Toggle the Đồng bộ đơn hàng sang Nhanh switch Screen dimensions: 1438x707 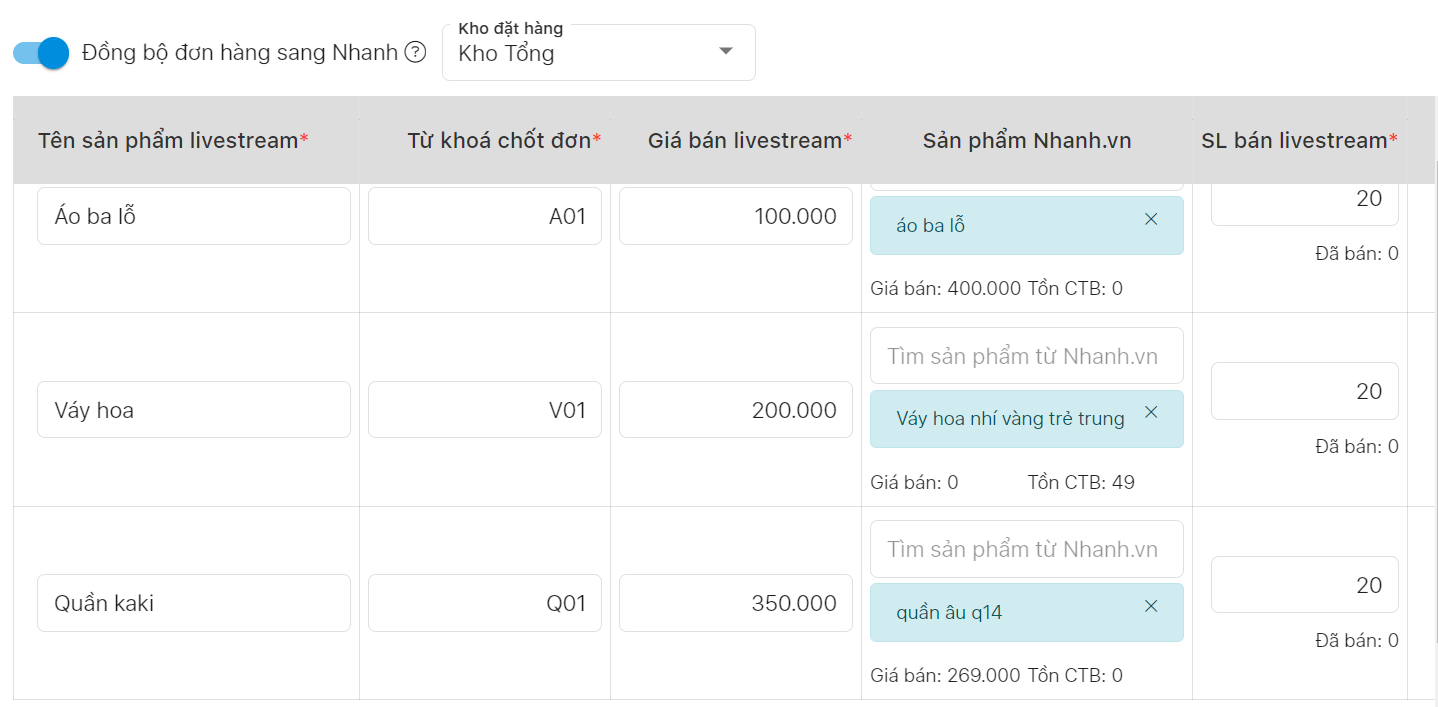41,53
